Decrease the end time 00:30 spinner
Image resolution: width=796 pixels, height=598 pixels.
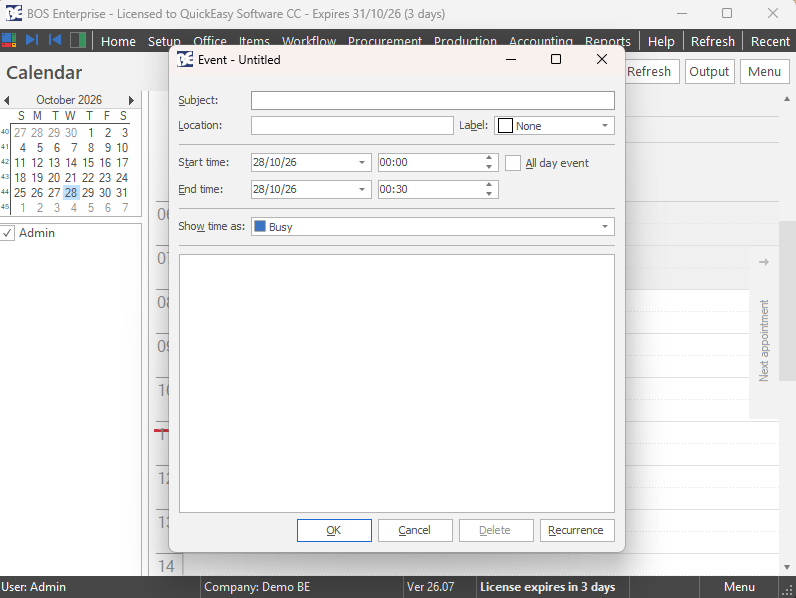489,194
